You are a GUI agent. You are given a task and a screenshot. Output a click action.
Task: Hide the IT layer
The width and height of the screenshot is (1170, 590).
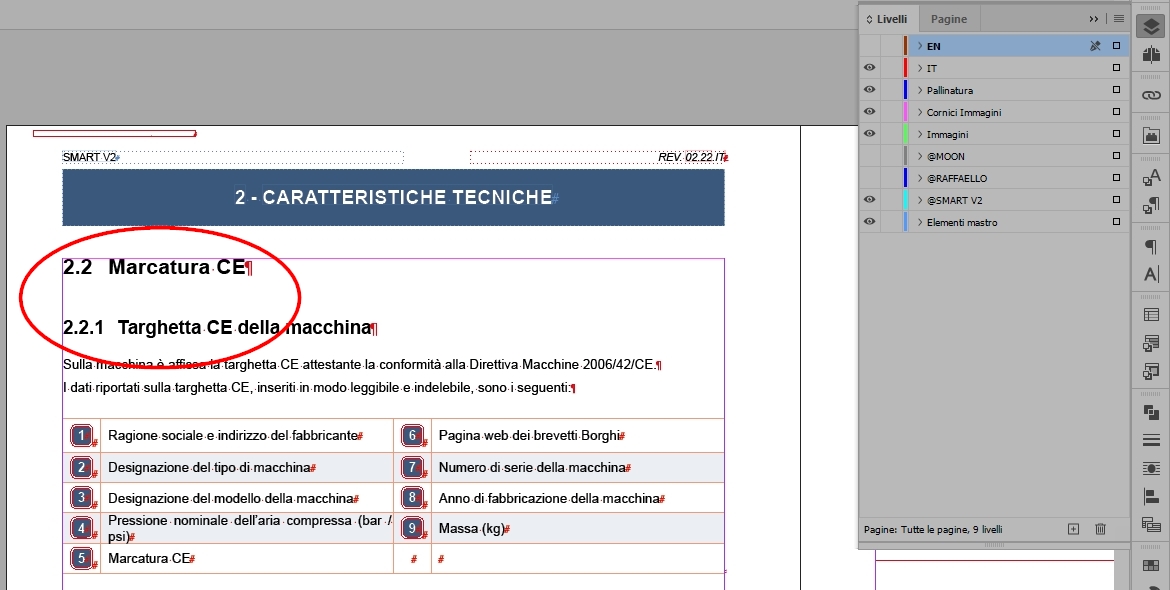(869, 67)
